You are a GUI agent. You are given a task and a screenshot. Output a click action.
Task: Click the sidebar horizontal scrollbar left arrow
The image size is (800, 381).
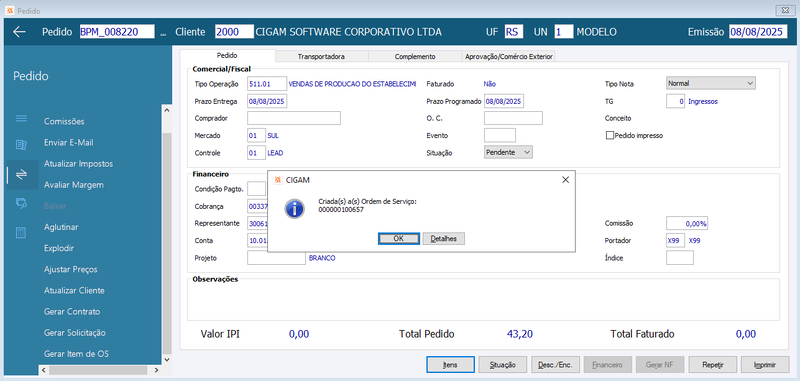coord(43,370)
